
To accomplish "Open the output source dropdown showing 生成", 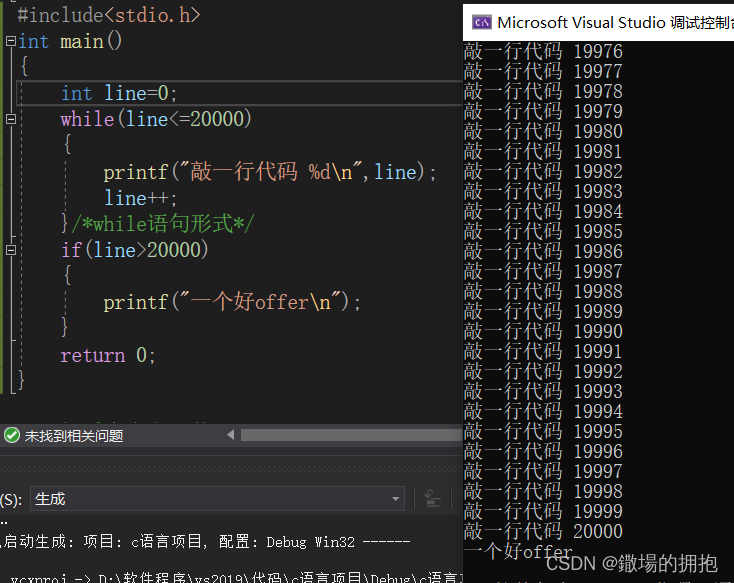I will 218,499.
